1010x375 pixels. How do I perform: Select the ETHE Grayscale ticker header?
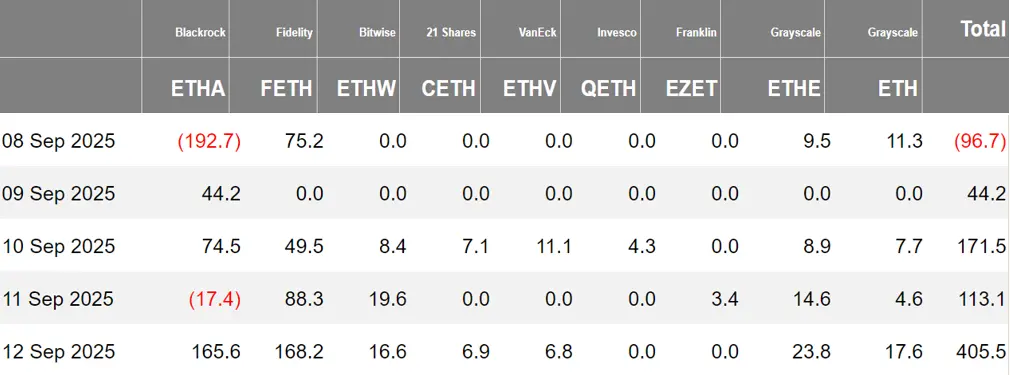click(x=794, y=88)
